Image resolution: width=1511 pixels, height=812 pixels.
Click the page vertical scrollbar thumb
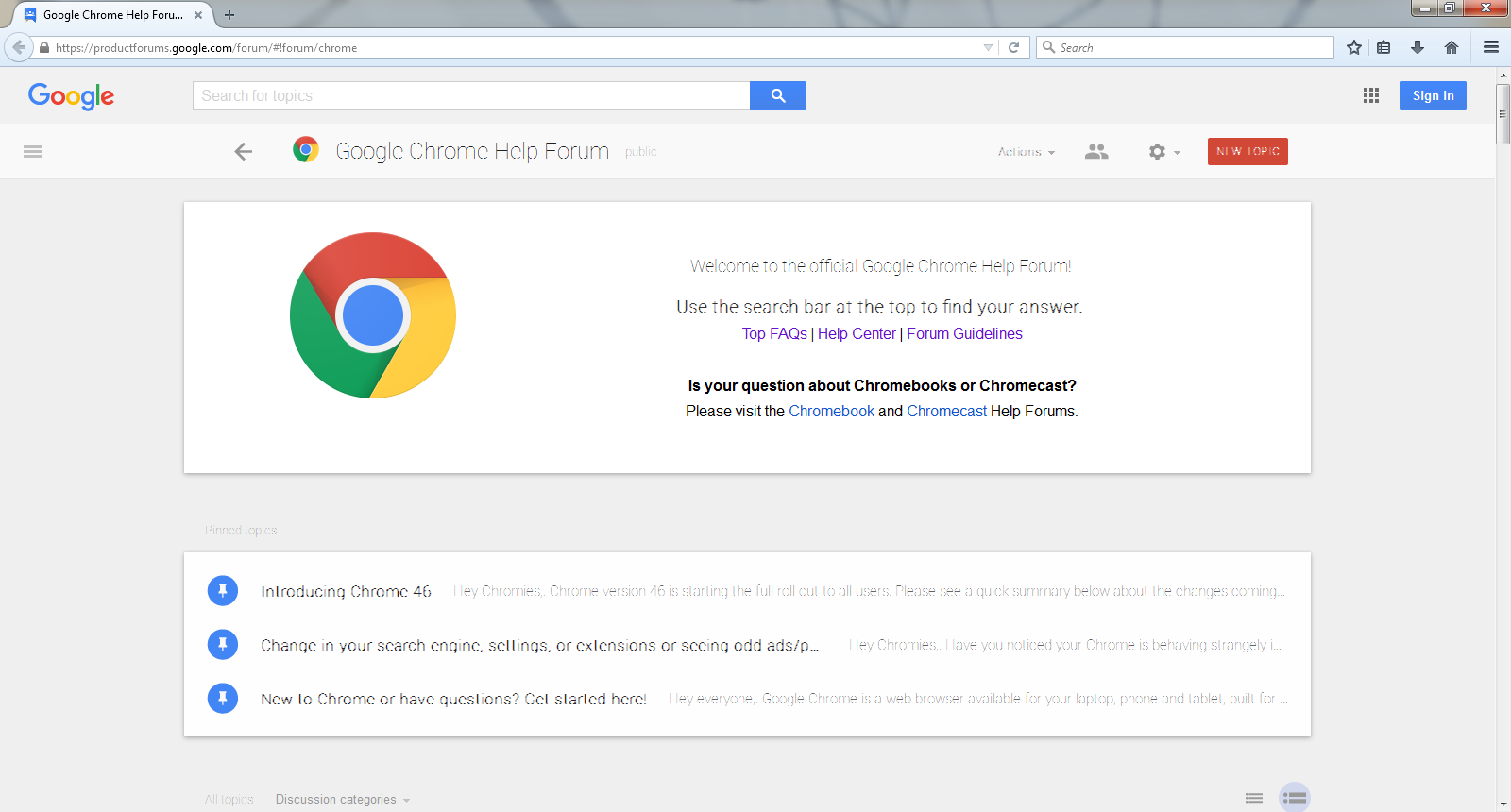tap(1503, 114)
